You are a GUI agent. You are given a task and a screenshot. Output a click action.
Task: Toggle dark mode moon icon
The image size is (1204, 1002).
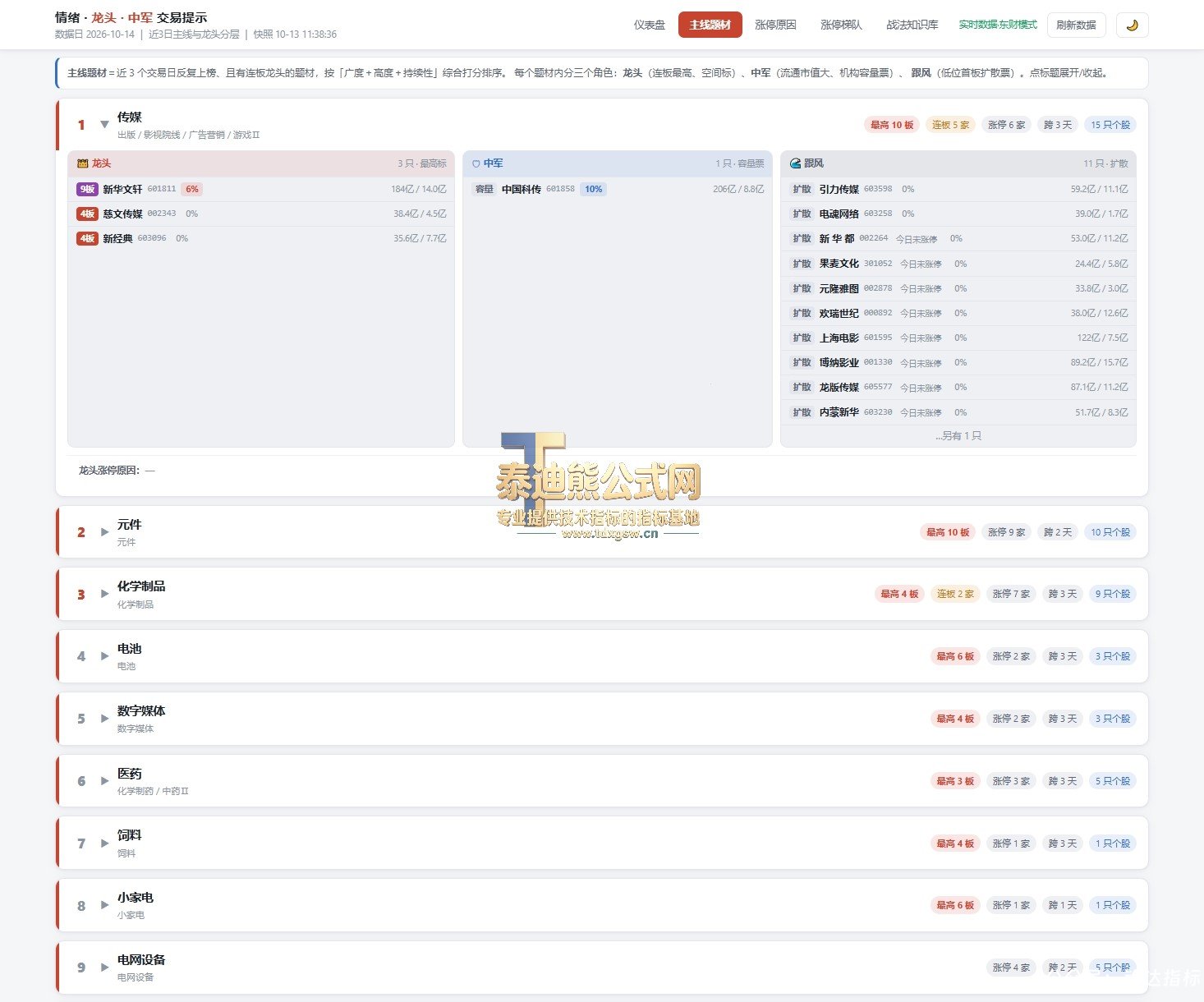(1133, 25)
